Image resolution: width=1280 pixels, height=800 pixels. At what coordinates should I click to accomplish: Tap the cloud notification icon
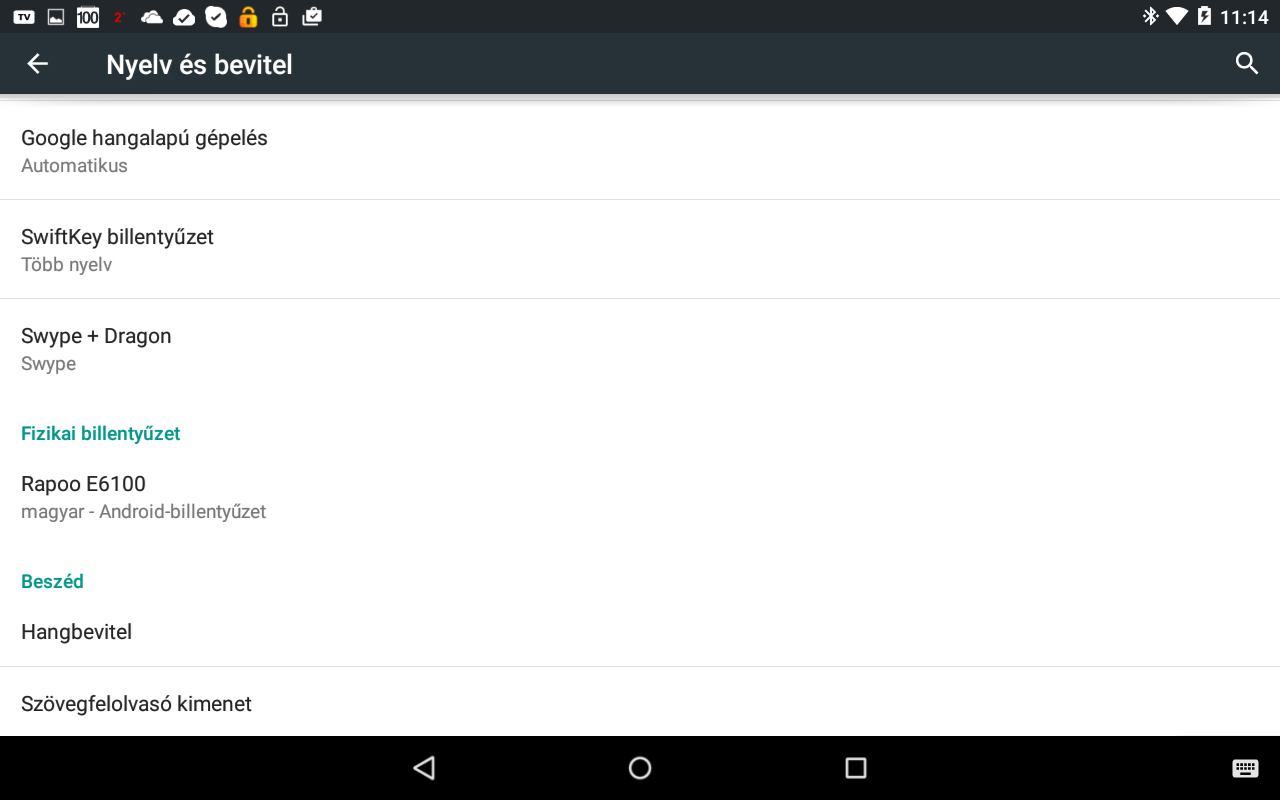(152, 17)
